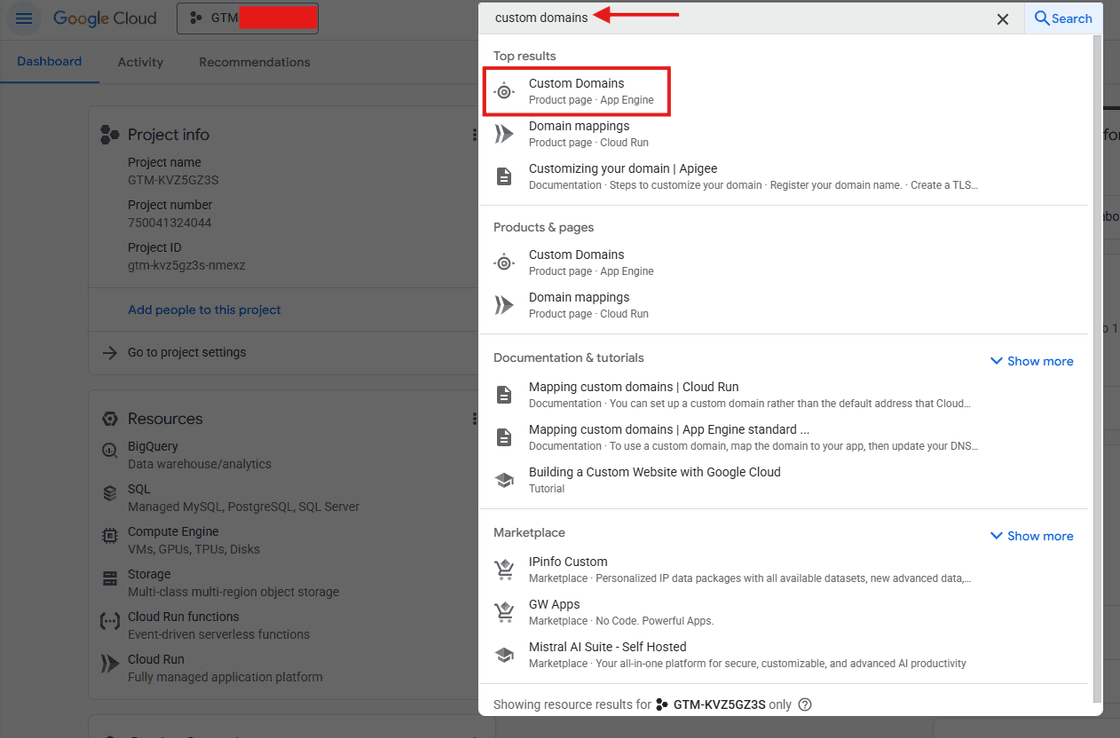The width and height of the screenshot is (1120, 738).
Task: Open the GTM project picker dropdown
Action: (247, 18)
